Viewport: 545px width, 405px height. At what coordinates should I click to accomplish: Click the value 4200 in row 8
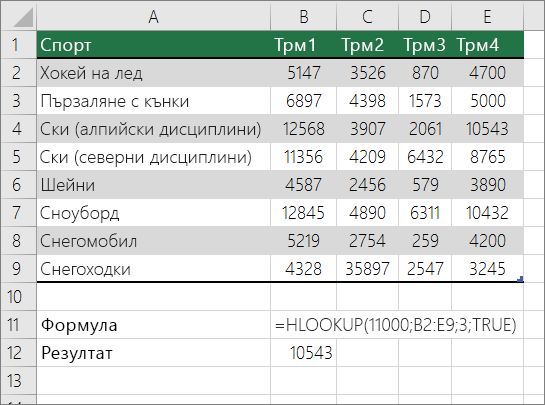point(487,241)
